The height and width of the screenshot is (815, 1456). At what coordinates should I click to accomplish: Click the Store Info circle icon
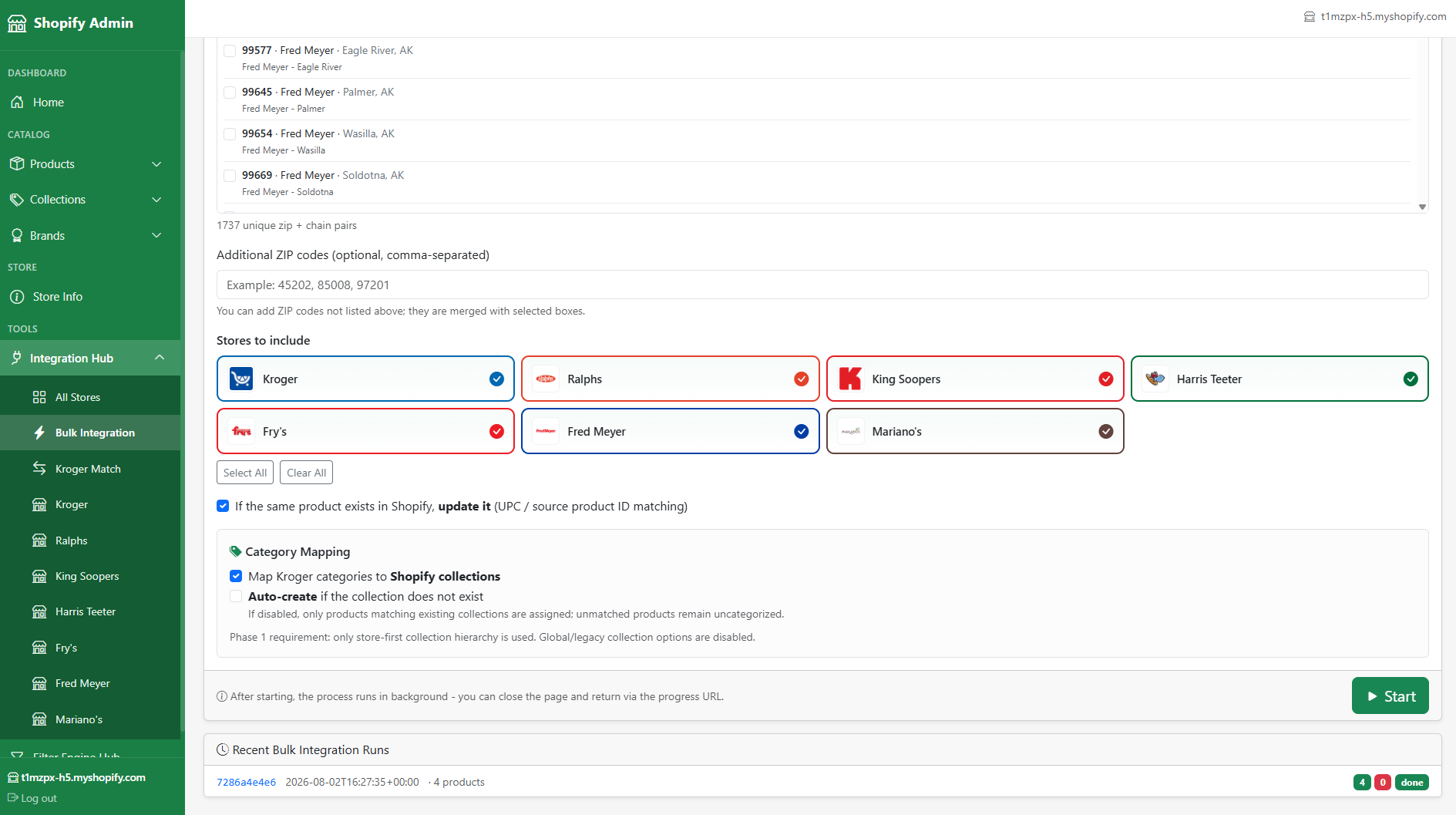coord(17,297)
